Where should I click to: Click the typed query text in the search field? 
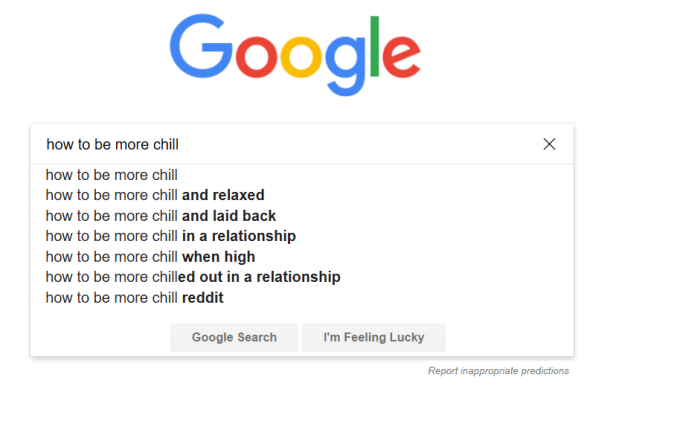coord(112,144)
